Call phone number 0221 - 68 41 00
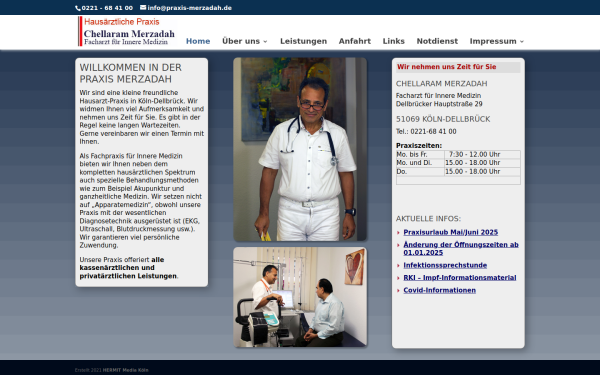This screenshot has width=600, height=375. 107,8
